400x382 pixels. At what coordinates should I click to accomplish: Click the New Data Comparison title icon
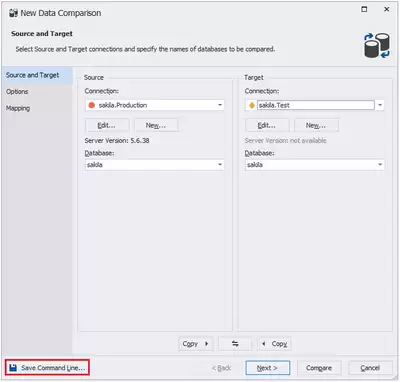pyautogui.click(x=13, y=13)
